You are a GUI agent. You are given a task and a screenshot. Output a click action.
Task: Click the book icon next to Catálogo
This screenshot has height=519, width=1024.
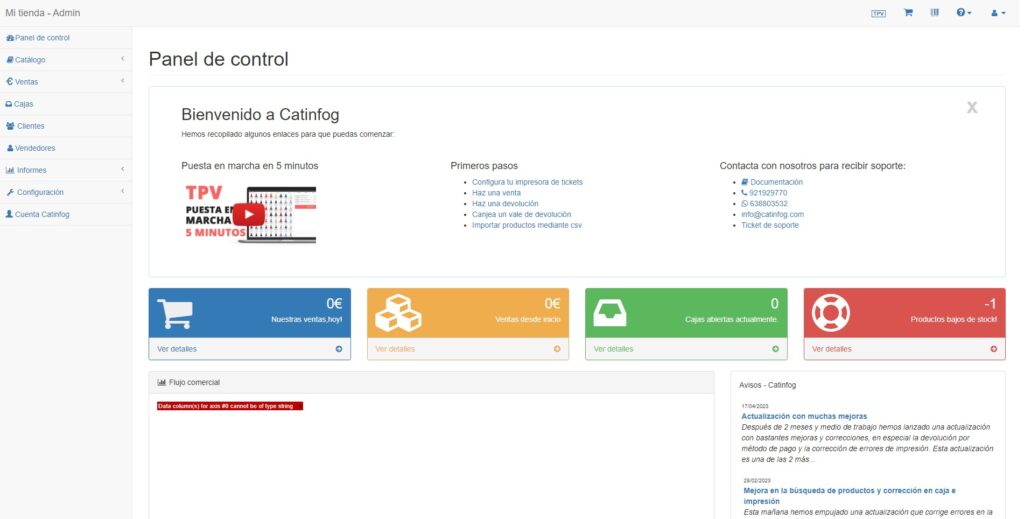click(10, 59)
